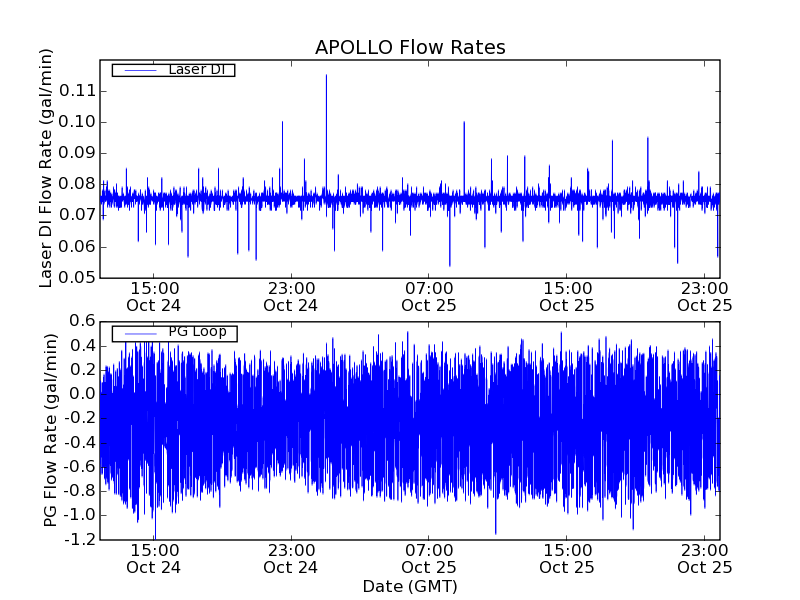This screenshot has height=600, width=800.
Task: Select the 0.11 y-axis tick label
Action: tap(77, 91)
